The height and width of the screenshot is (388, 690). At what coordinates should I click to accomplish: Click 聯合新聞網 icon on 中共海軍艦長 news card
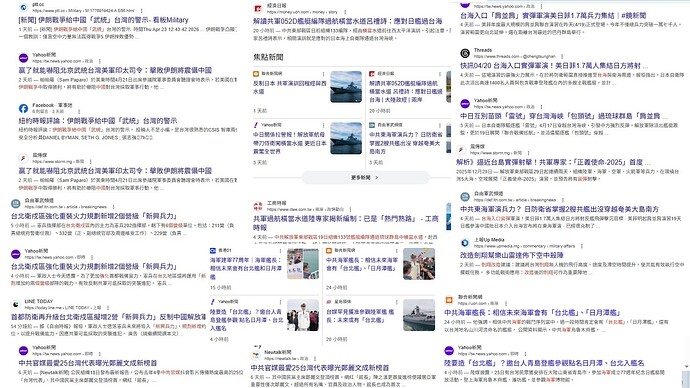329,250
